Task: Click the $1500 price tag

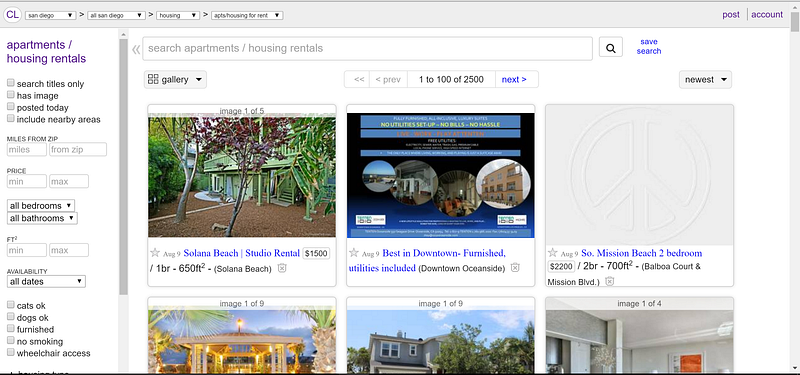Action: 316,253
